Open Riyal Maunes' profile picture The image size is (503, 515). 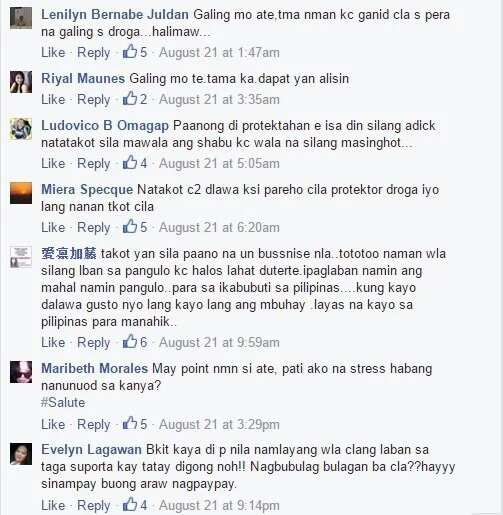coord(21,82)
